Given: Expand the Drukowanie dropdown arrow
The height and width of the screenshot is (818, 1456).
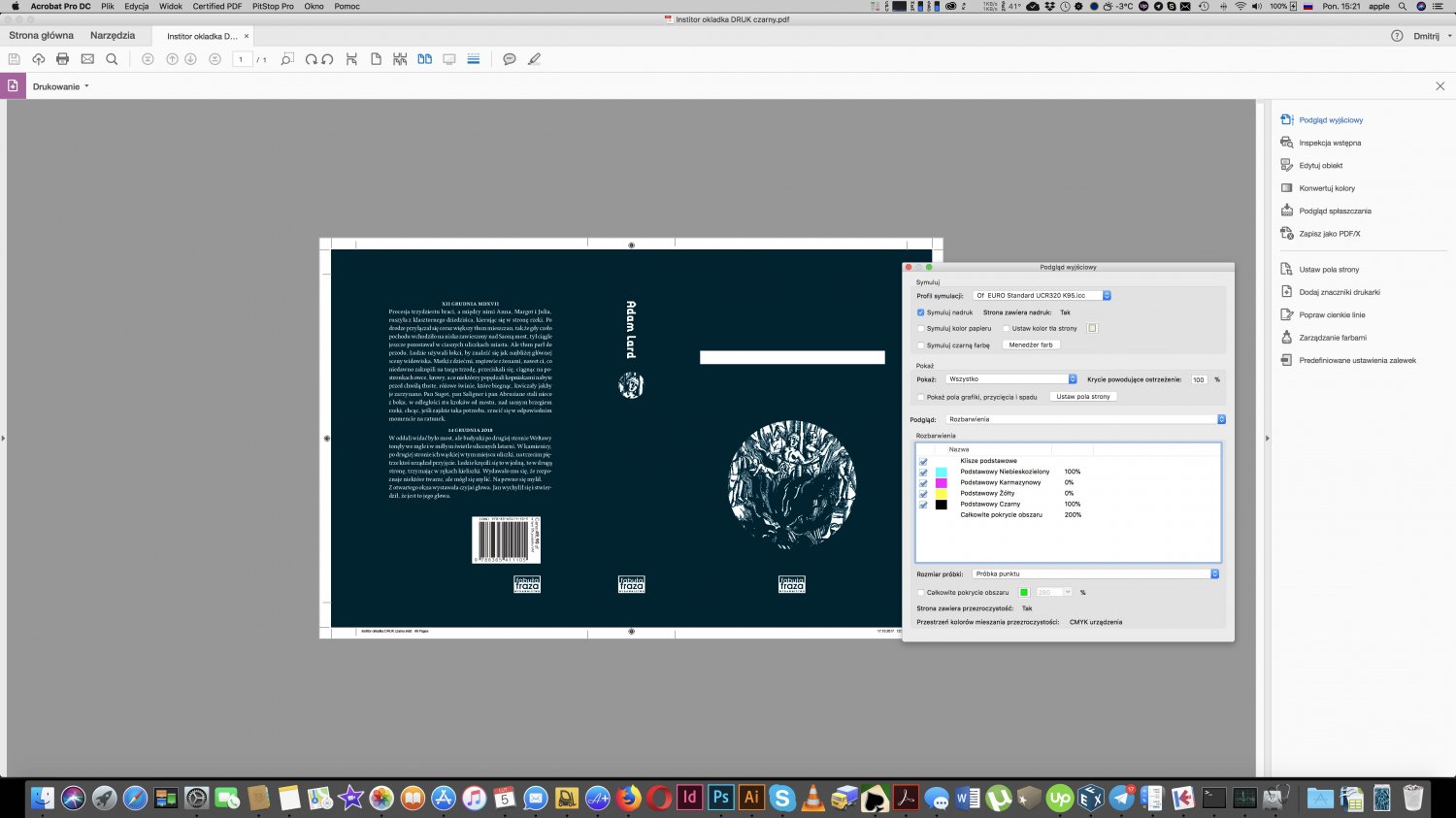Looking at the screenshot, I should (86, 86).
